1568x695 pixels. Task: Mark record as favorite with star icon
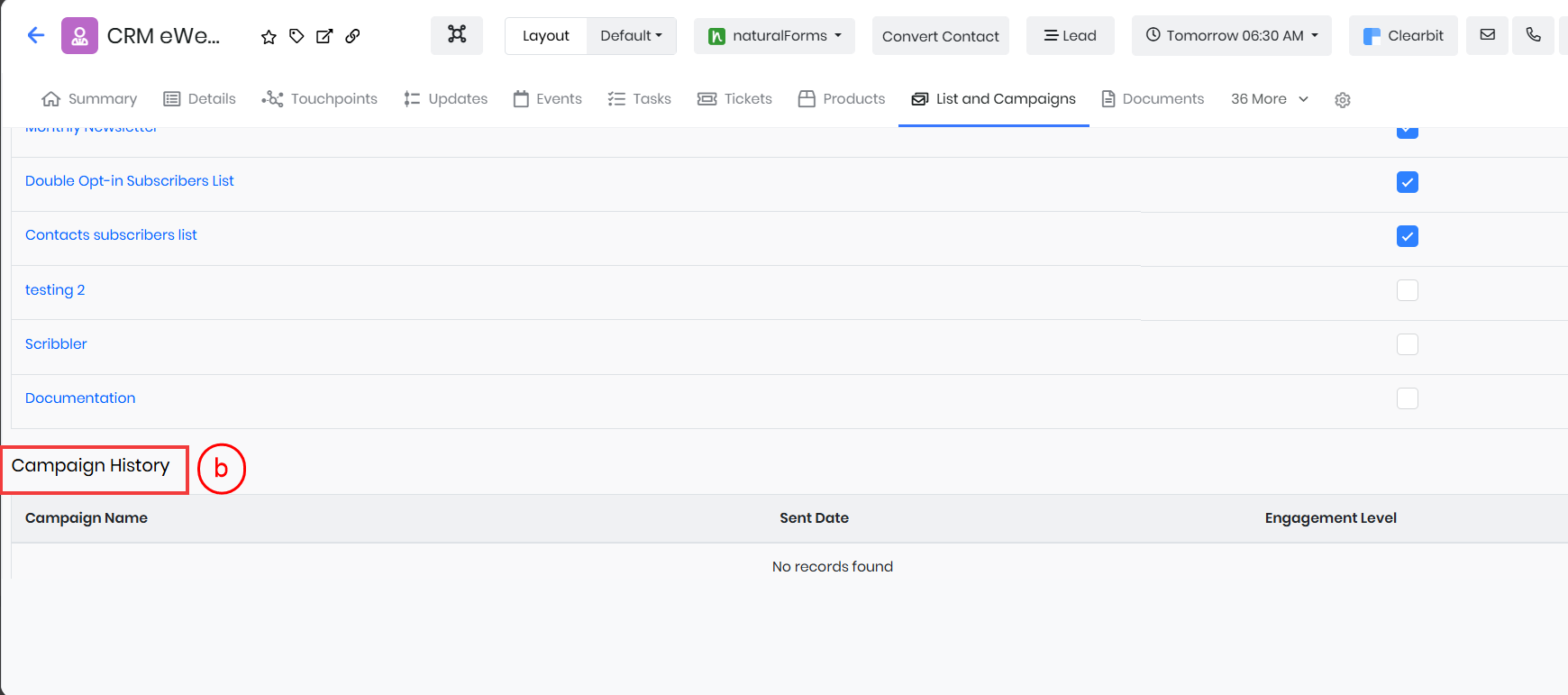click(269, 37)
